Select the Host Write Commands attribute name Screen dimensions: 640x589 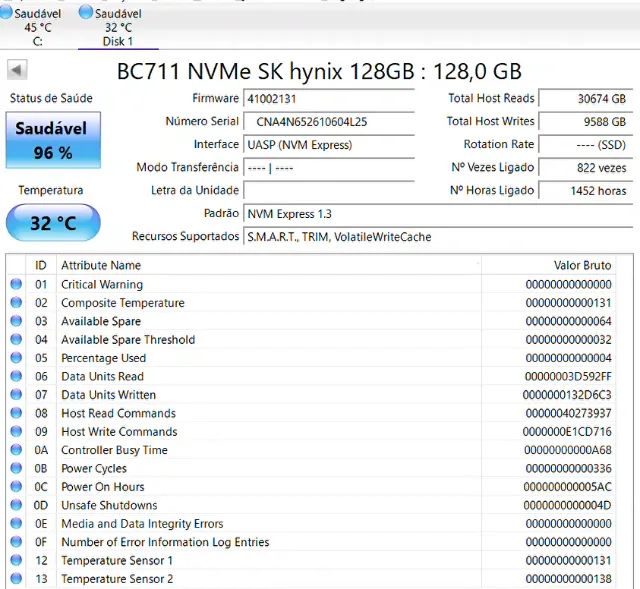(119, 431)
